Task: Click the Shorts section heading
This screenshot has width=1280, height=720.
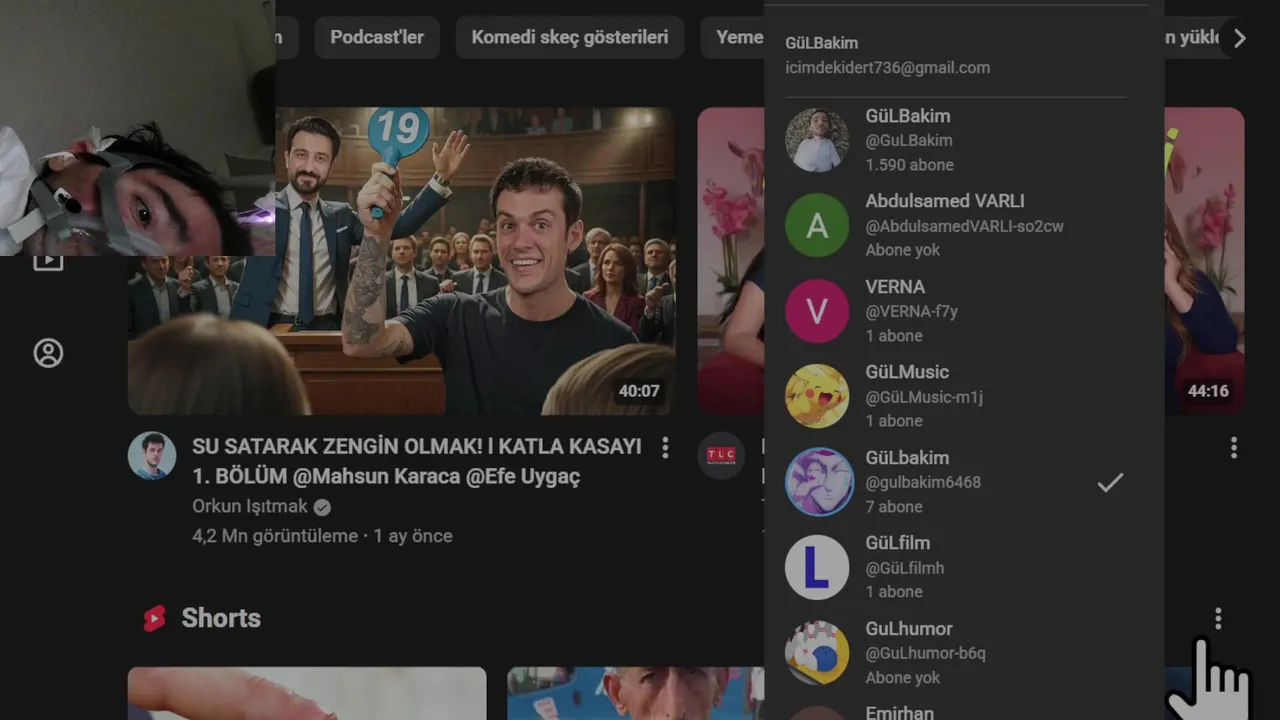Action: (x=221, y=618)
